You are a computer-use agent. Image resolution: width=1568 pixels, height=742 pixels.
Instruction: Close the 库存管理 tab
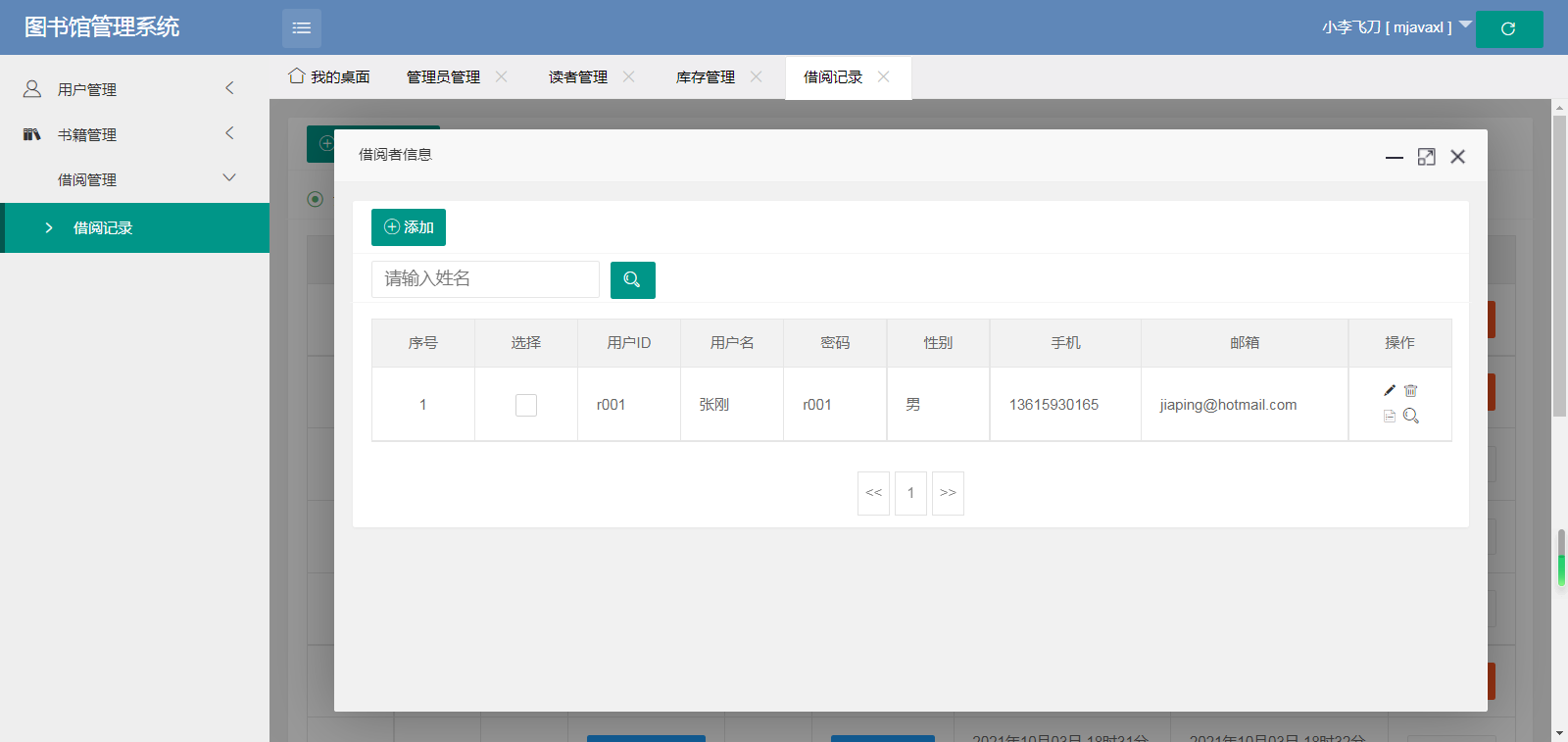(757, 76)
